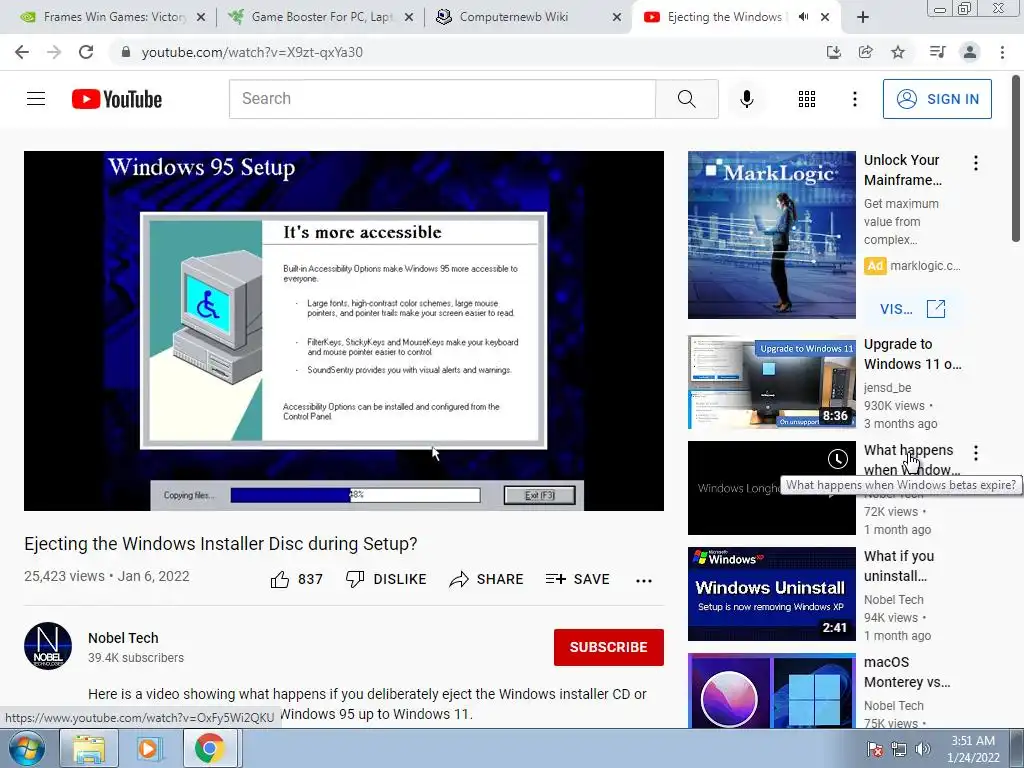Open Chrome three-dot menu

(x=1002, y=52)
